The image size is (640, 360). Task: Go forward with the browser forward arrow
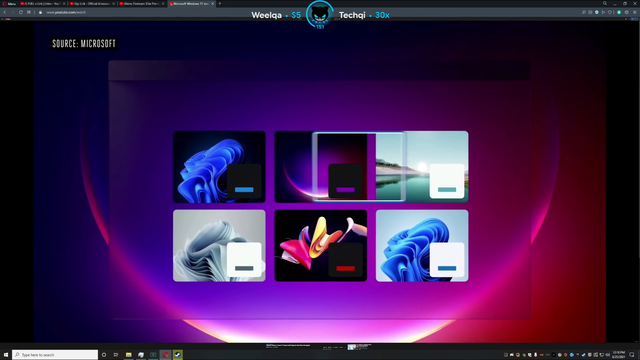(13, 12)
